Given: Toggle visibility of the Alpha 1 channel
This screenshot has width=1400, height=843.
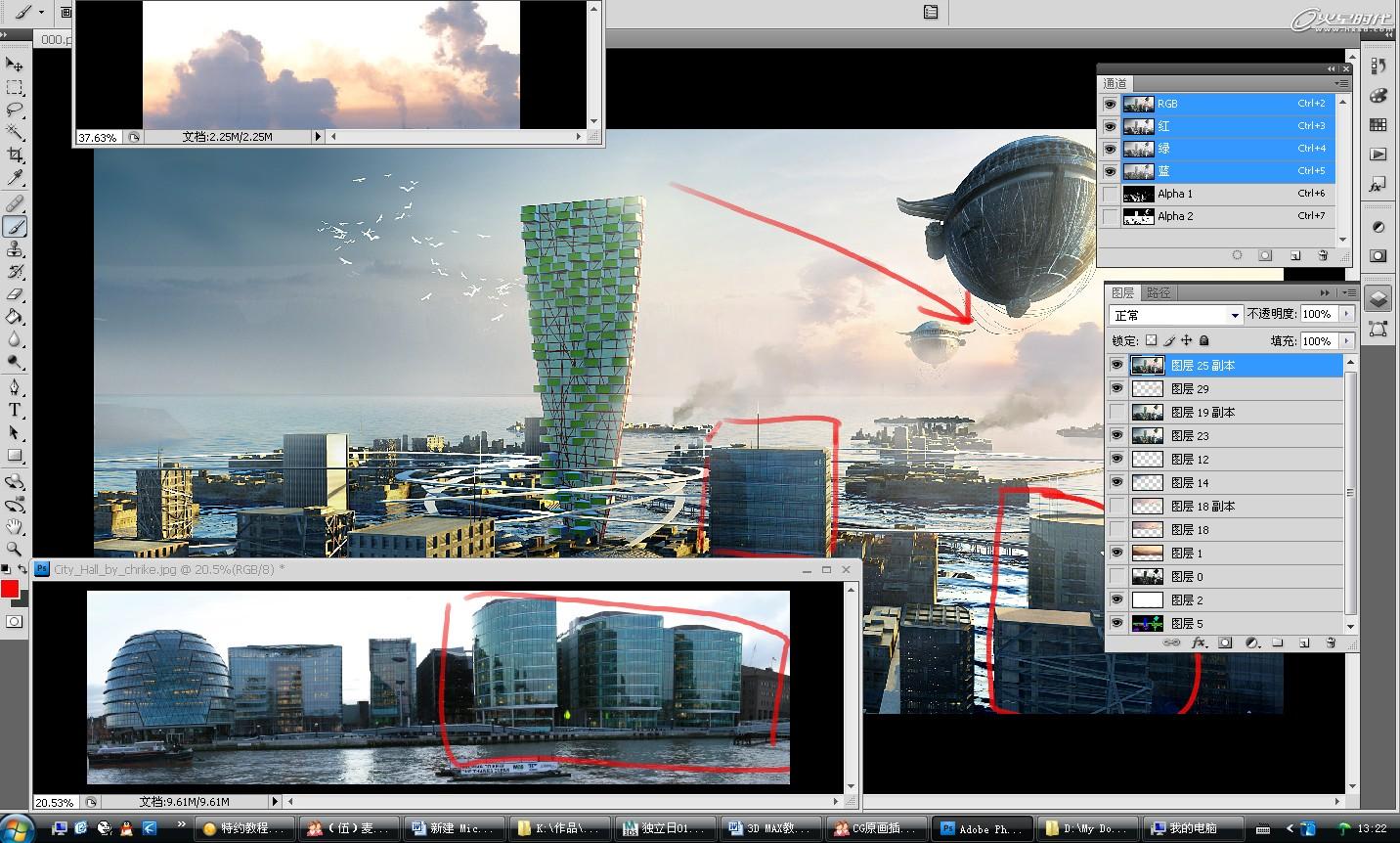Looking at the screenshot, I should coord(1112,194).
